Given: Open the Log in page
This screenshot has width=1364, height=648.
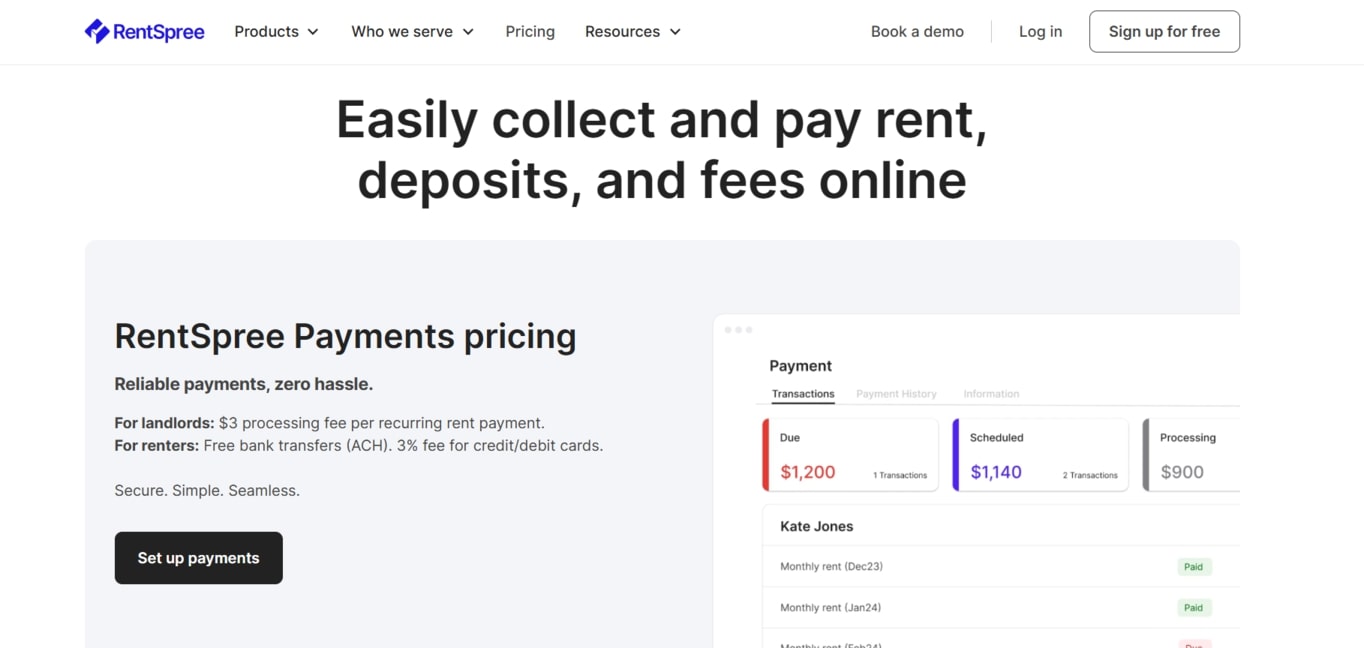Looking at the screenshot, I should (1040, 32).
